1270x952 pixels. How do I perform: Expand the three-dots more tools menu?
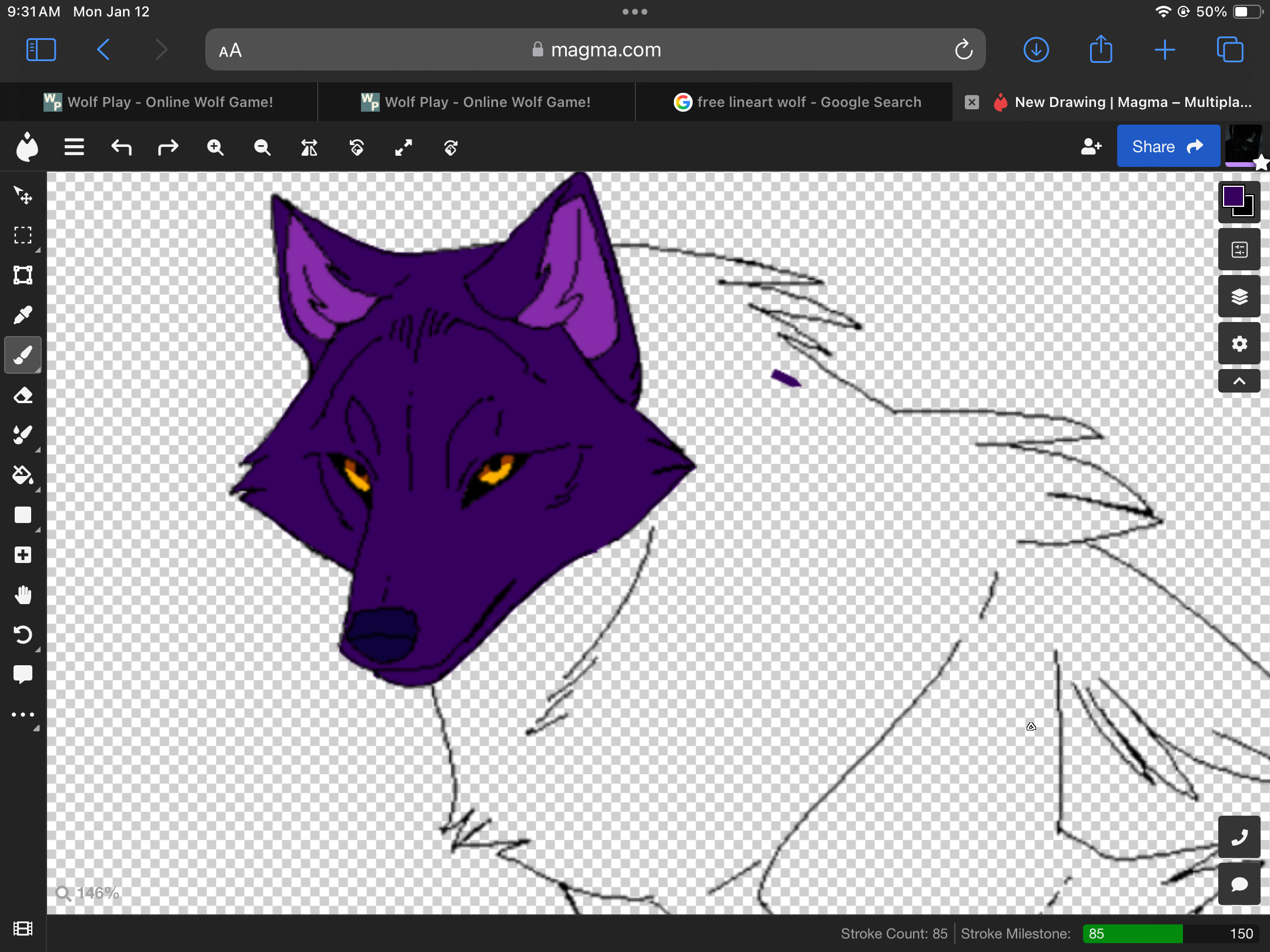tap(23, 715)
